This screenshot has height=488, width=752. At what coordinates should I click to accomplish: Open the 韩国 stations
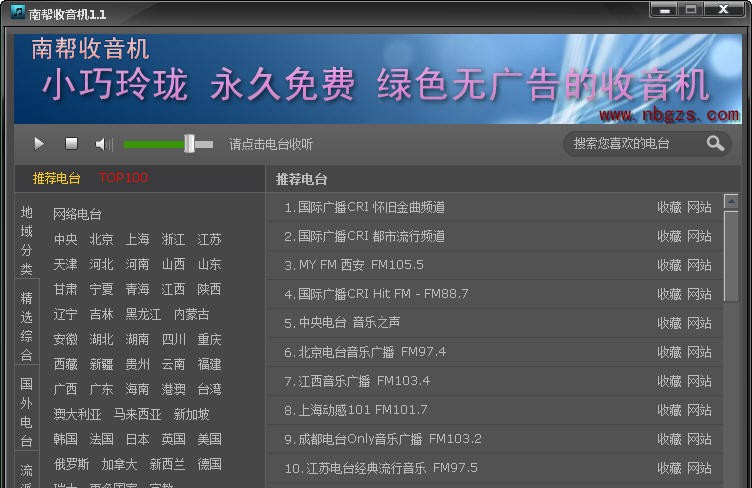(65, 439)
